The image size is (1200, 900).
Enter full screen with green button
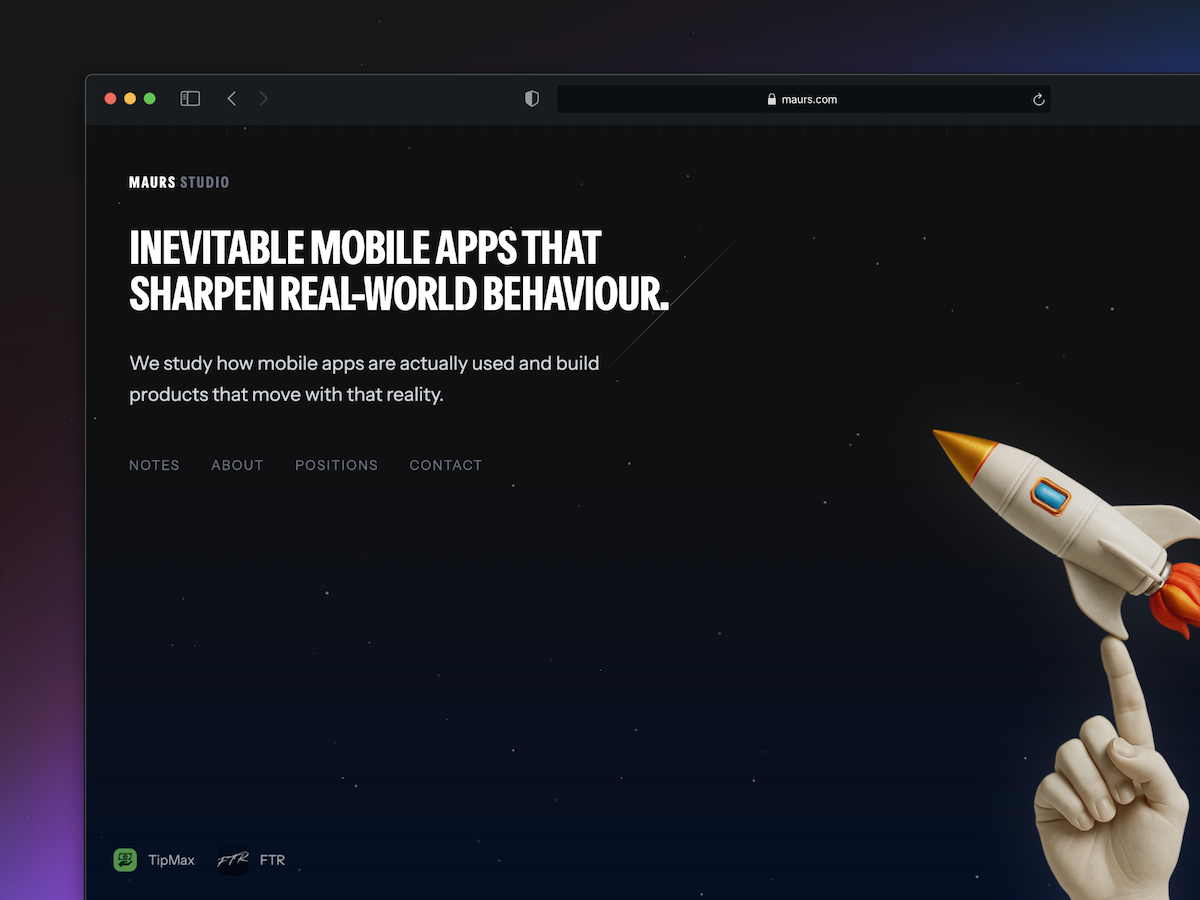[150, 99]
